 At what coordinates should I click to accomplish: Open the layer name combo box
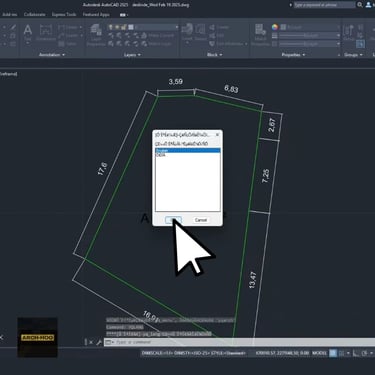point(156,27)
